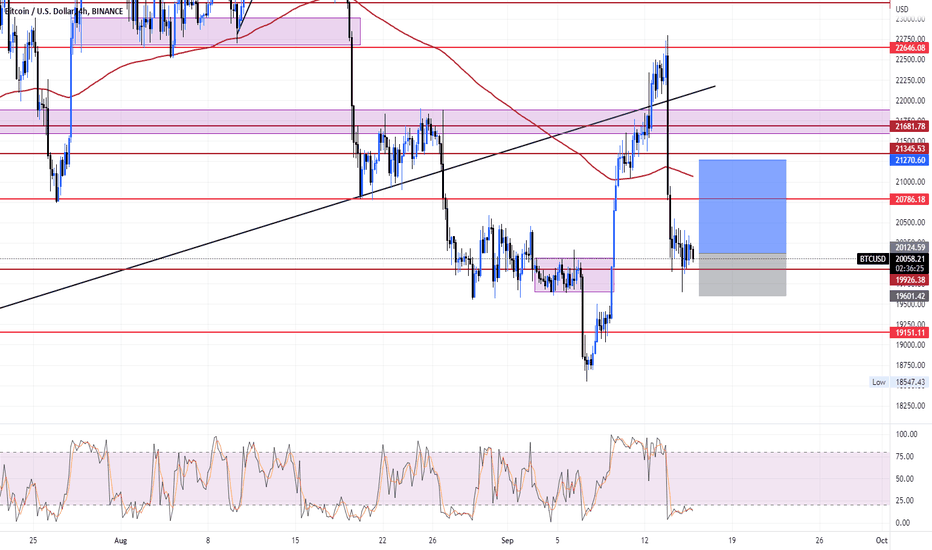The image size is (932, 550).
Task: Select the 21681.78 price label
Action: 909,126
